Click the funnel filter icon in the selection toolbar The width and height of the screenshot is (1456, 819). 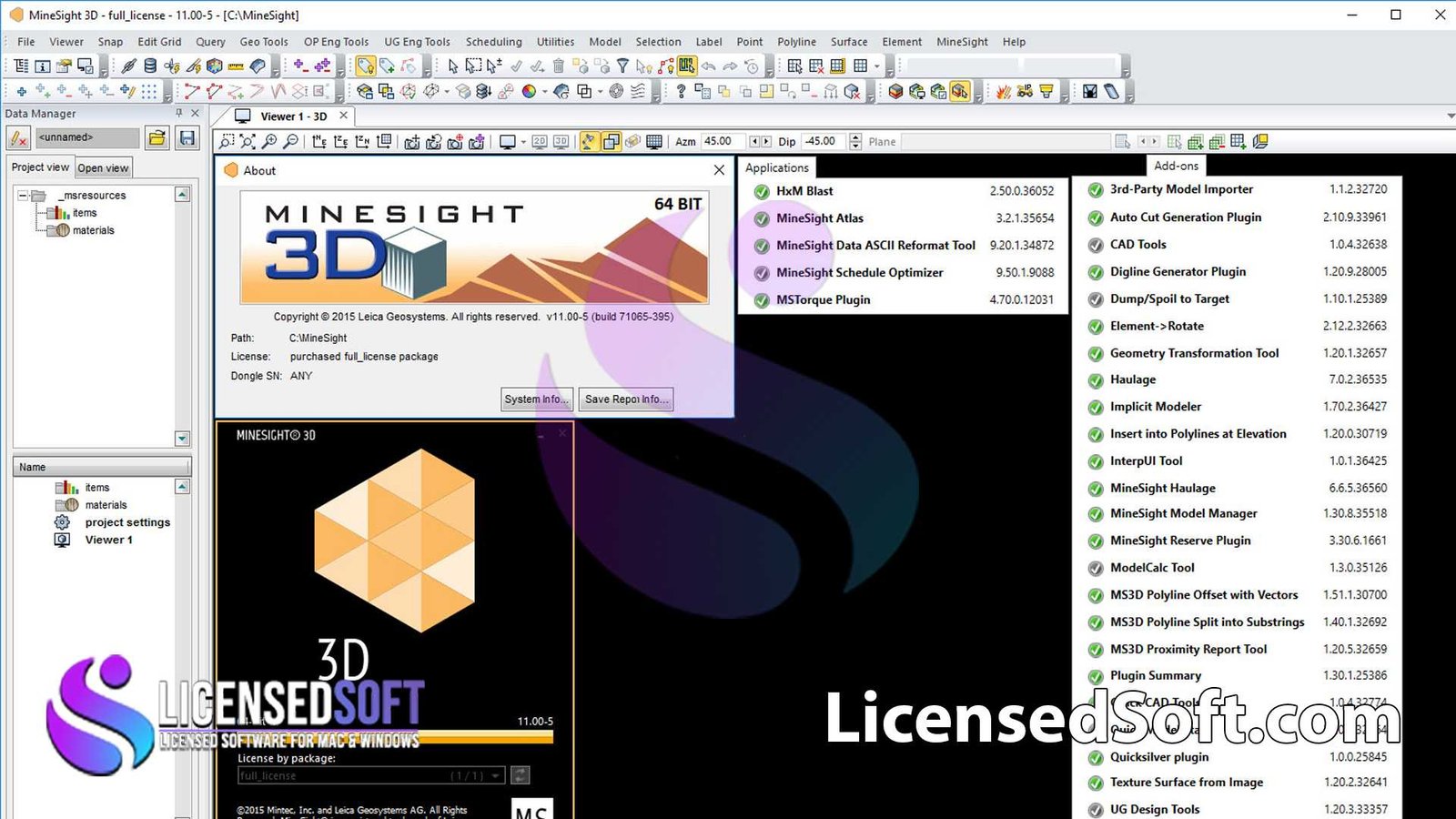tap(622, 66)
